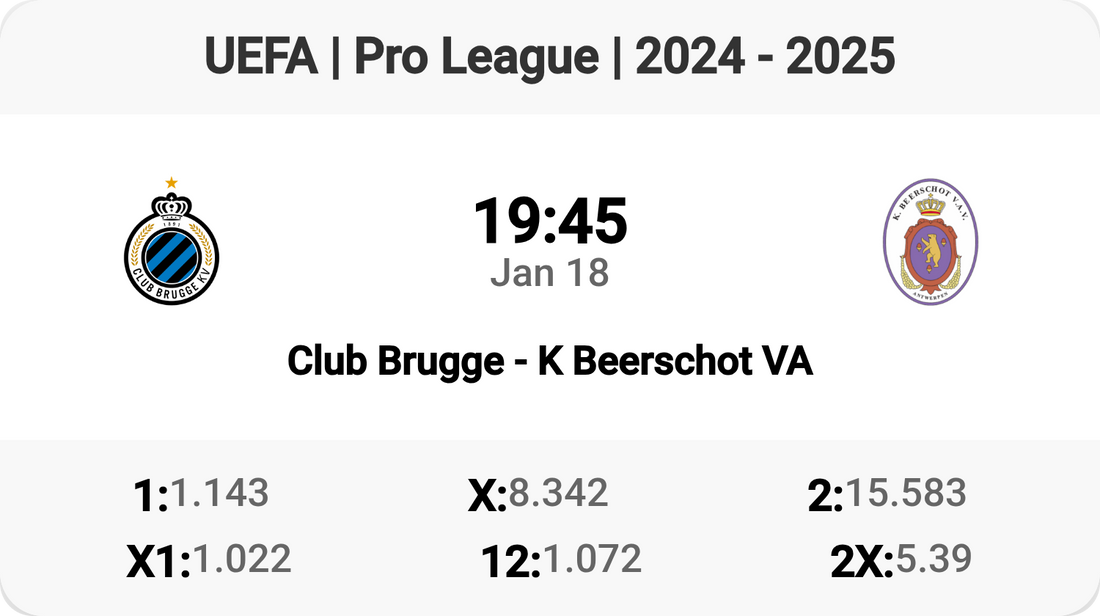Pick draw odds 8.342
This screenshot has height=616, width=1100.
[558, 492]
